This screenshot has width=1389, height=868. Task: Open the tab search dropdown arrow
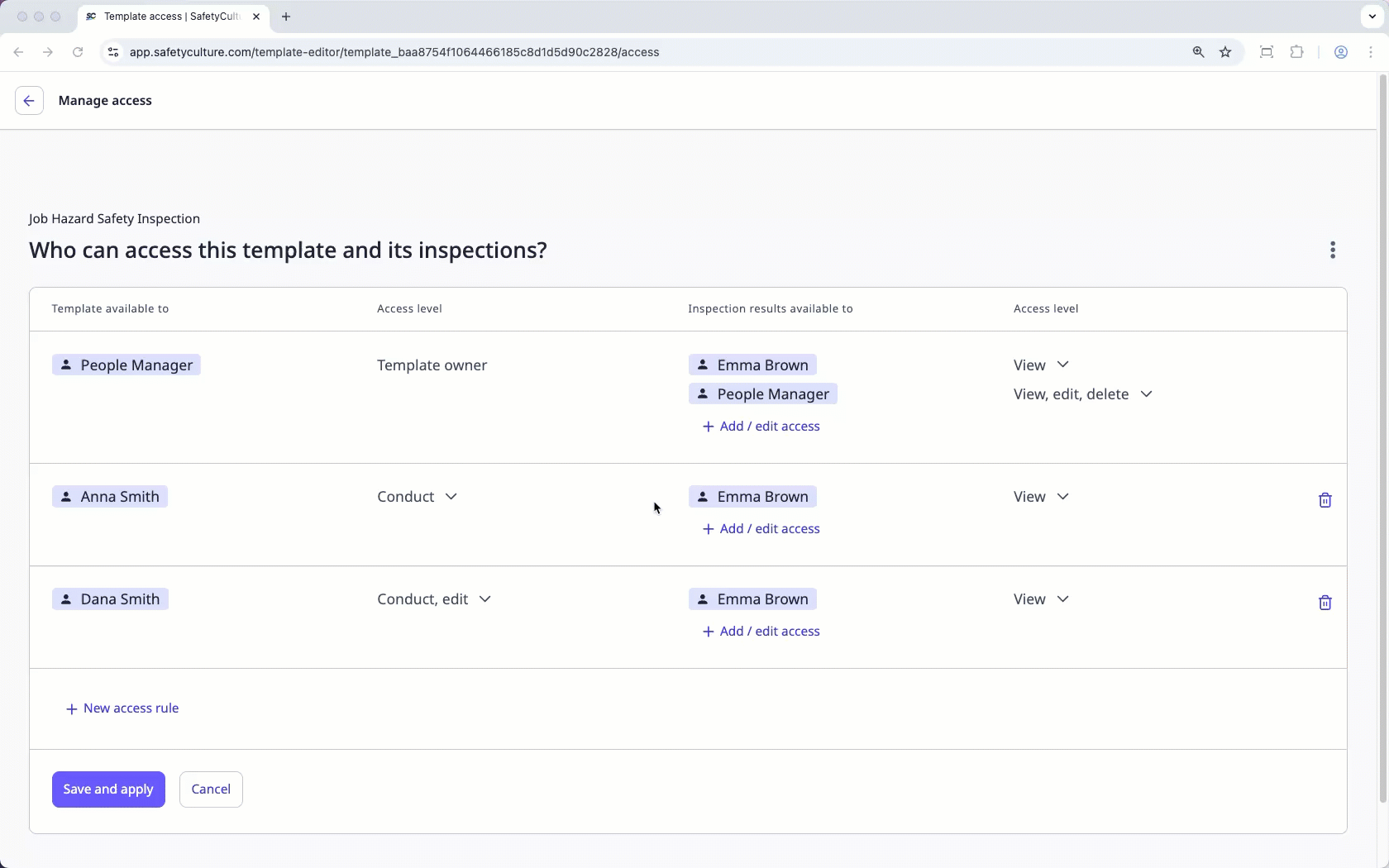pos(1372,17)
